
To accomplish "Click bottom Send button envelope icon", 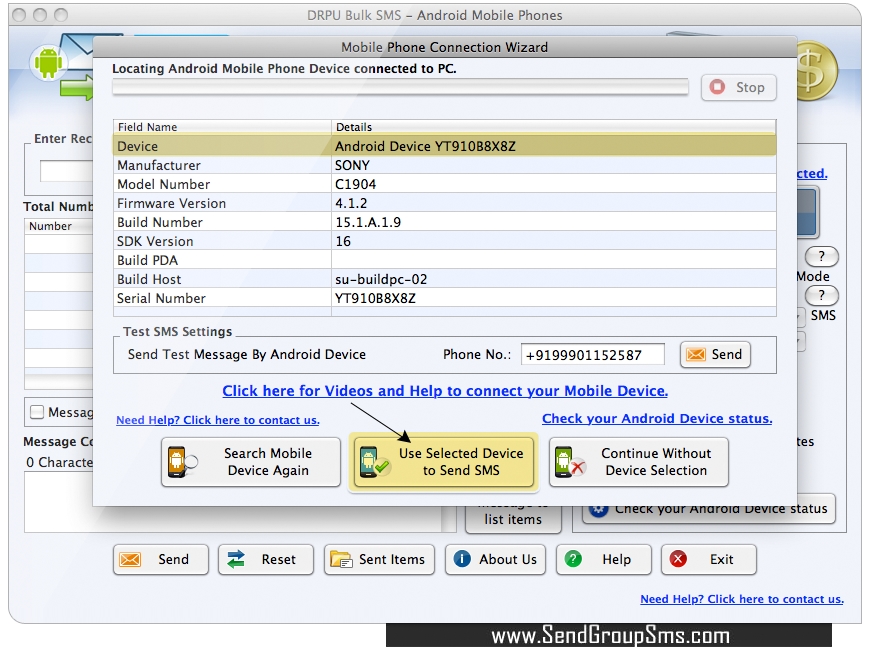I will point(130,559).
